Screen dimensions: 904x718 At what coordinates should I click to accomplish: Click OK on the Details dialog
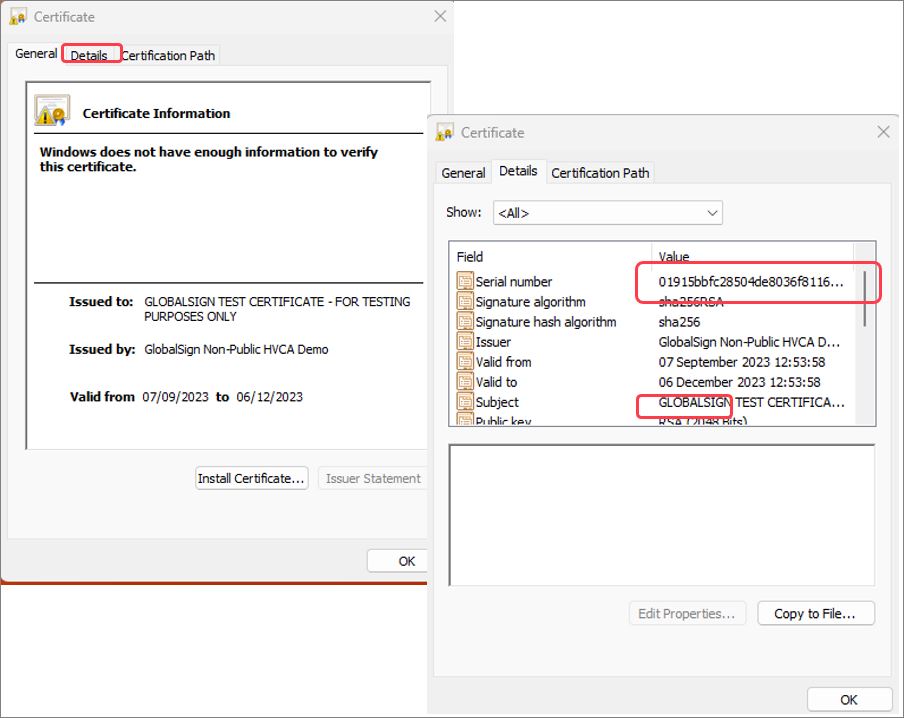click(x=849, y=699)
